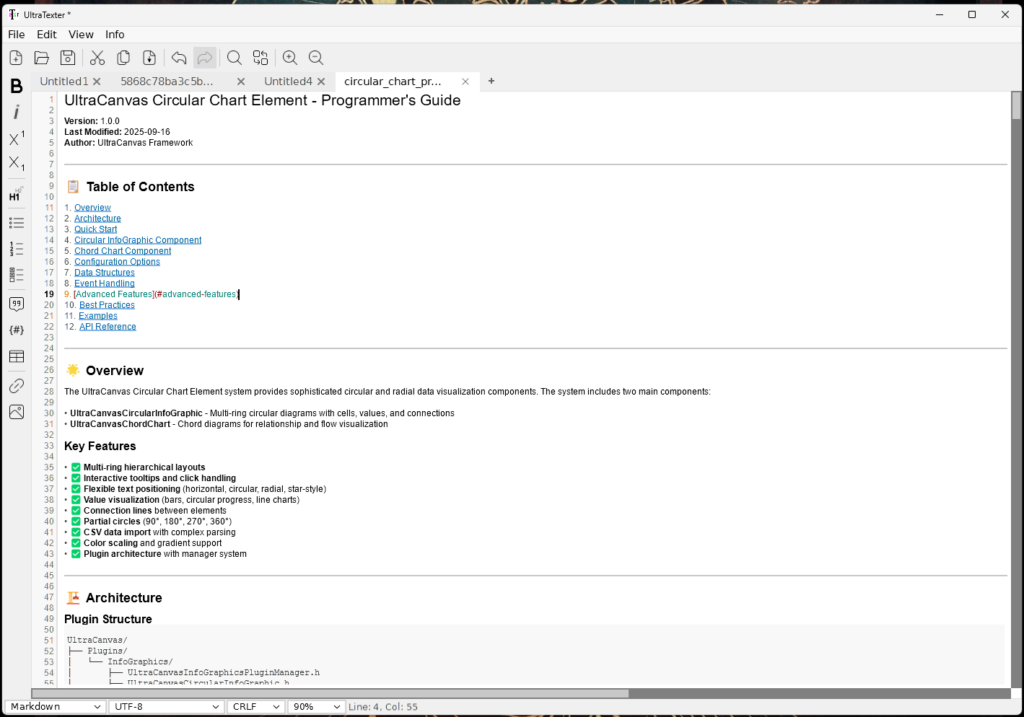Apply bold formatting from the sidebar
The image size is (1024, 717).
16,86
